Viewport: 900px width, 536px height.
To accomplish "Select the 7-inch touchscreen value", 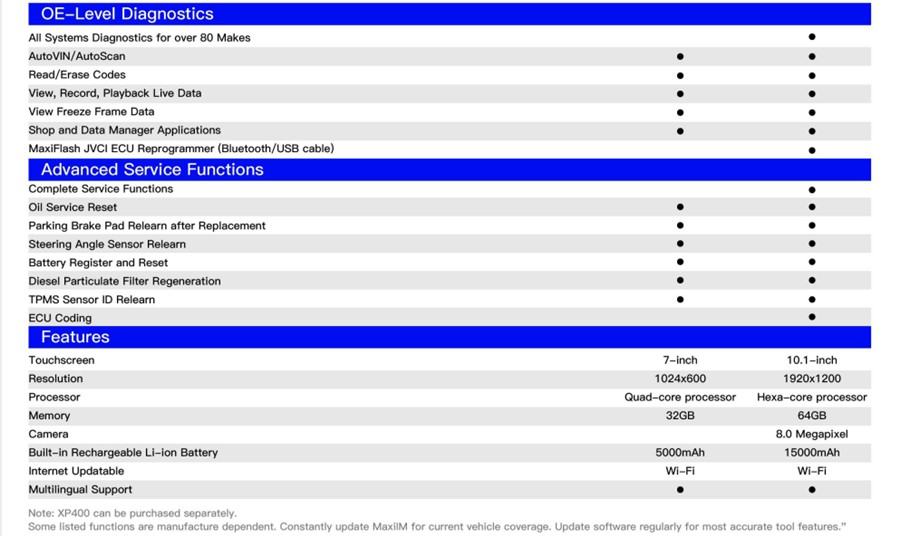I will click(680, 360).
